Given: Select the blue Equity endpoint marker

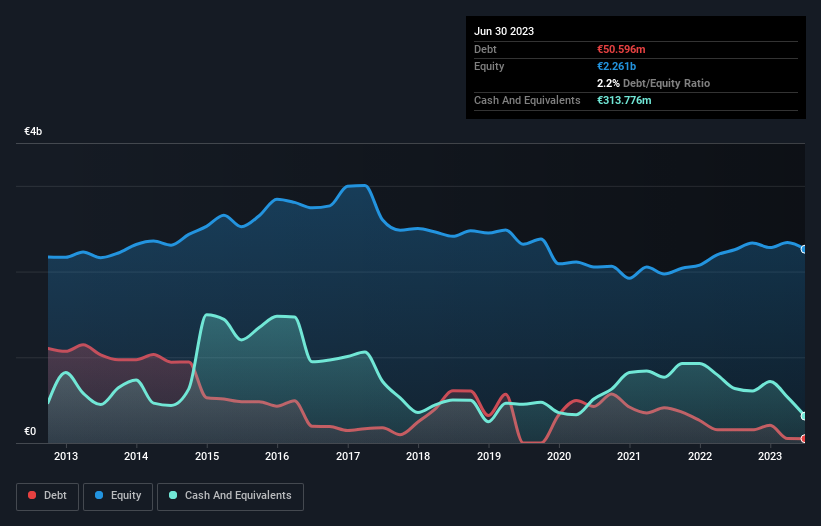Looking at the screenshot, I should point(804,250).
